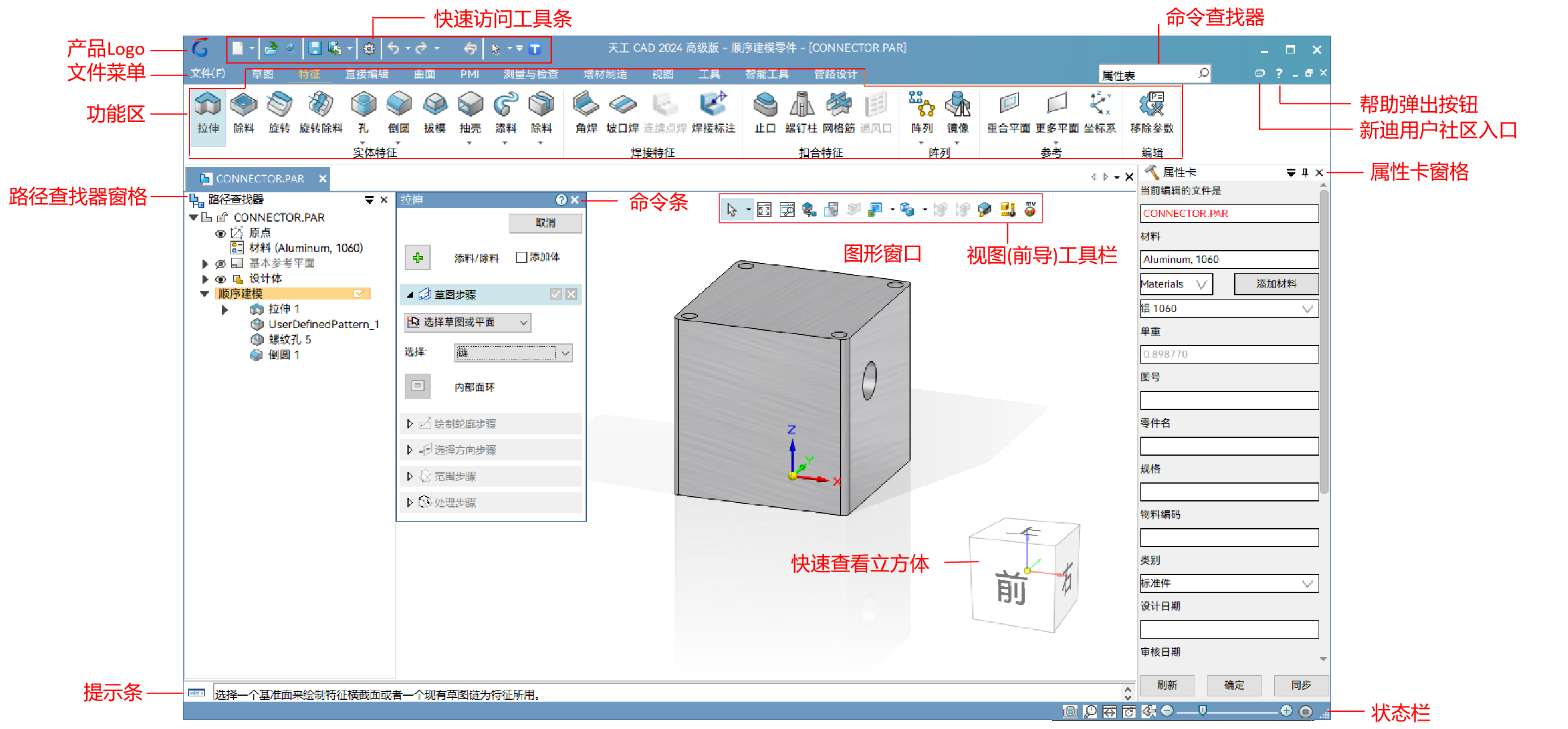Click the 同步 button

1301,684
